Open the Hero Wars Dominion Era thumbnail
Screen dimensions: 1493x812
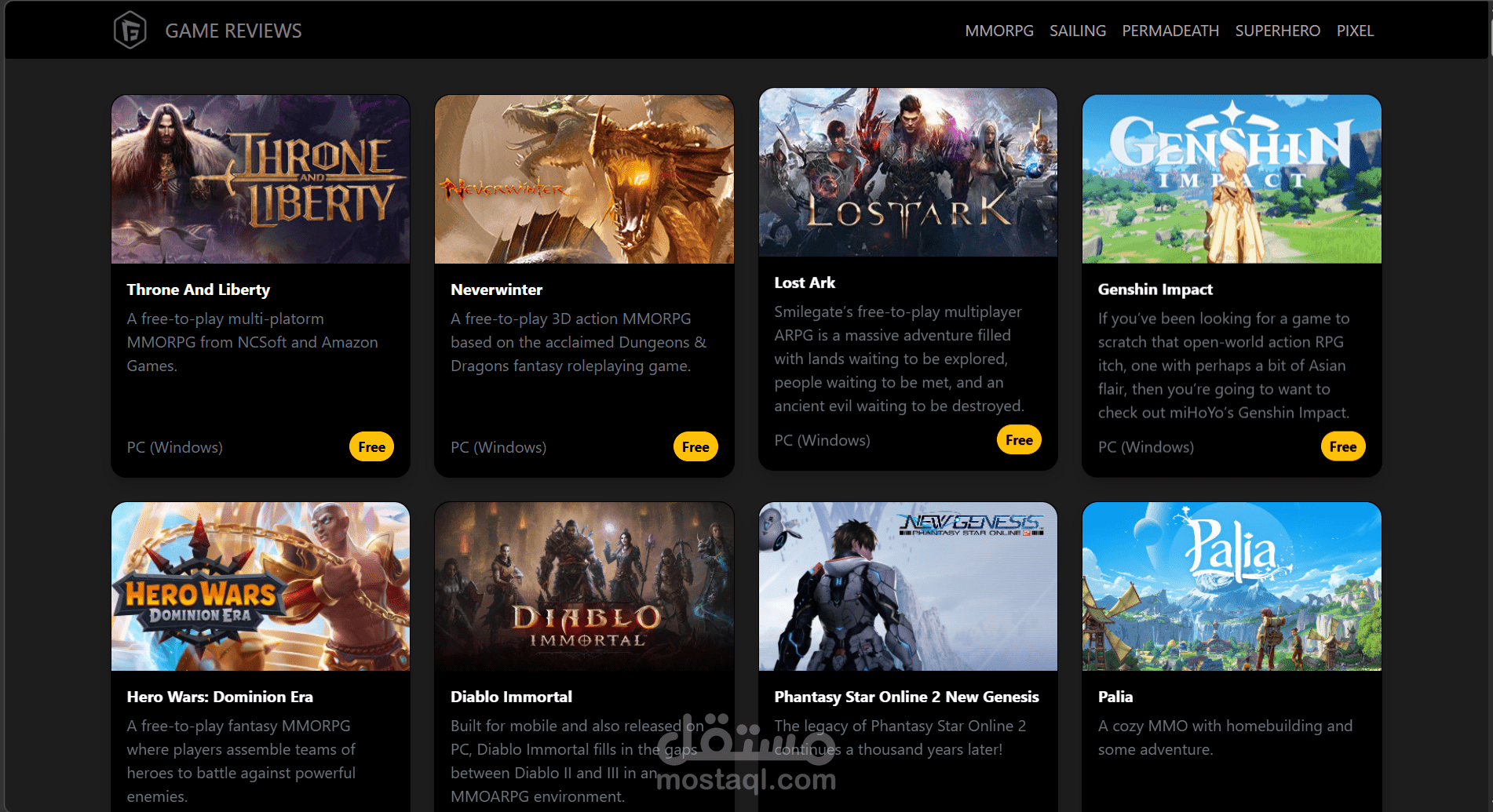[x=261, y=587]
